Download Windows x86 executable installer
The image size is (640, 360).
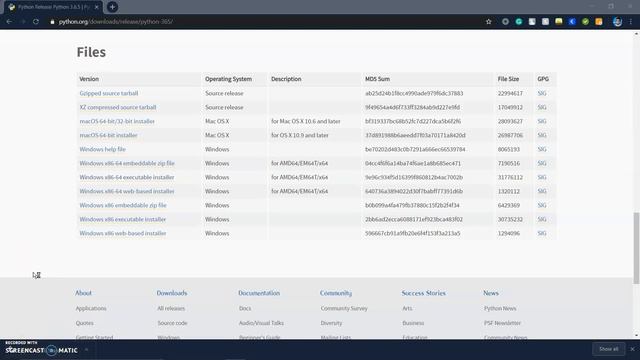click(122, 219)
